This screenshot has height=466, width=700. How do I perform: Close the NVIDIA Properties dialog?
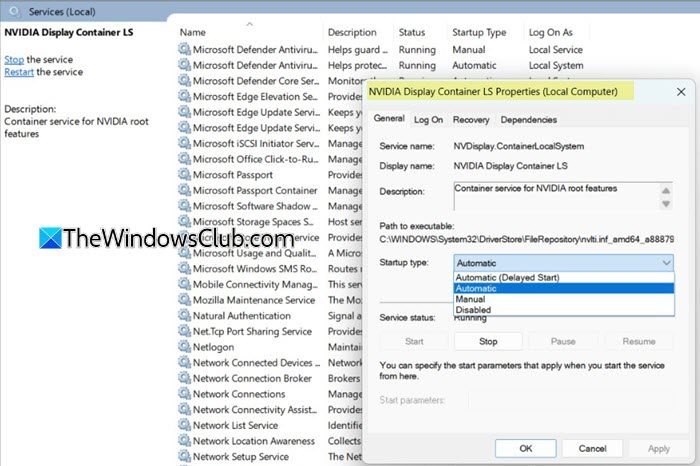click(x=681, y=92)
